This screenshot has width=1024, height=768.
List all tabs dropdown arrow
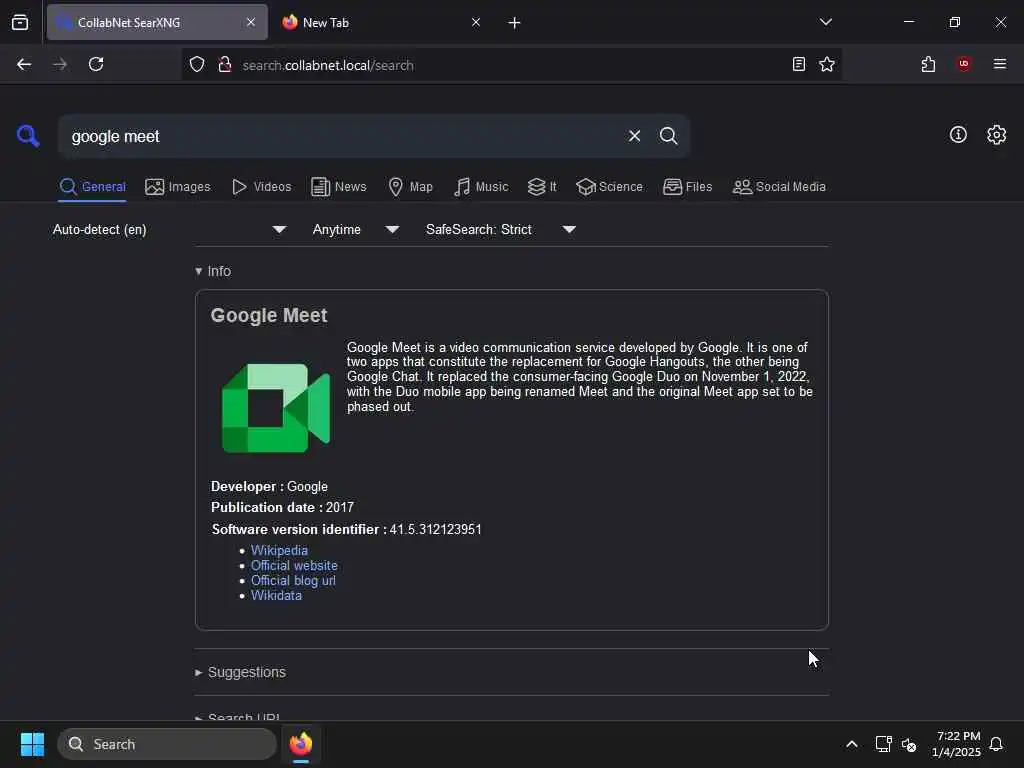(x=825, y=22)
